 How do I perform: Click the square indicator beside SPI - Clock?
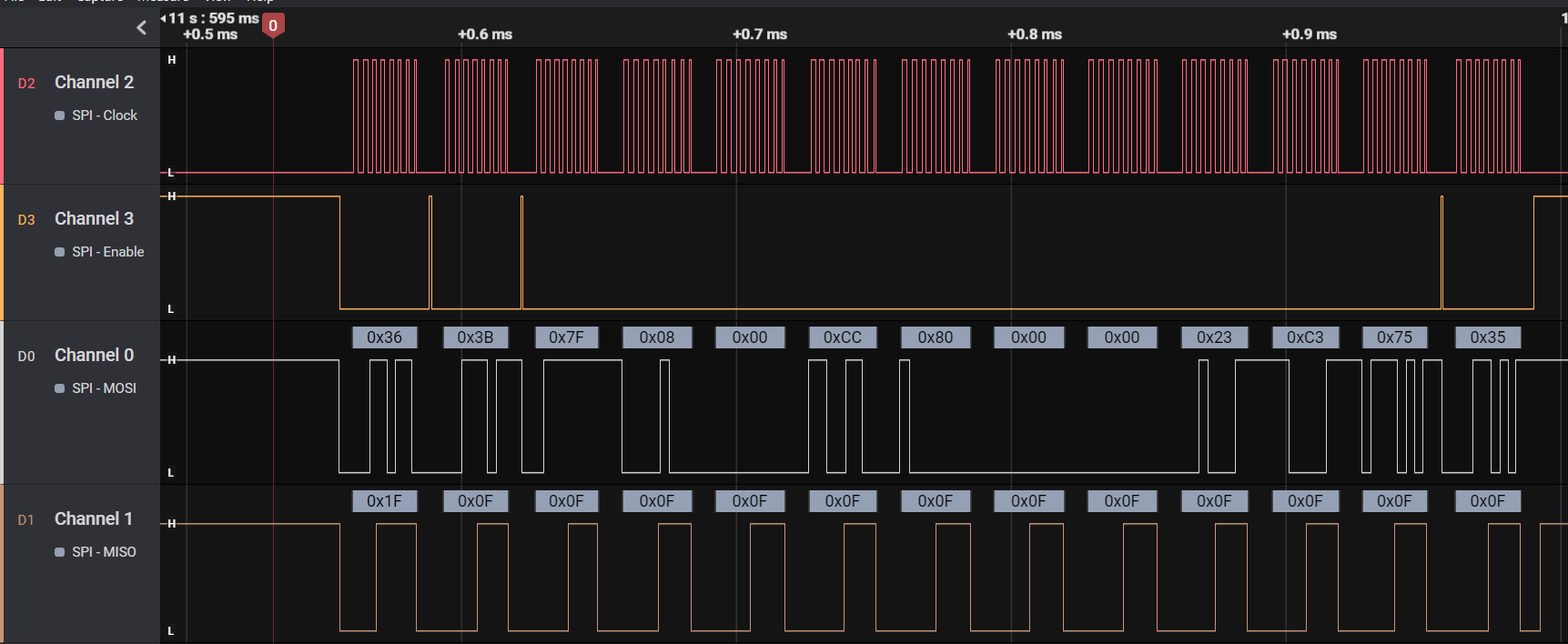tap(60, 116)
